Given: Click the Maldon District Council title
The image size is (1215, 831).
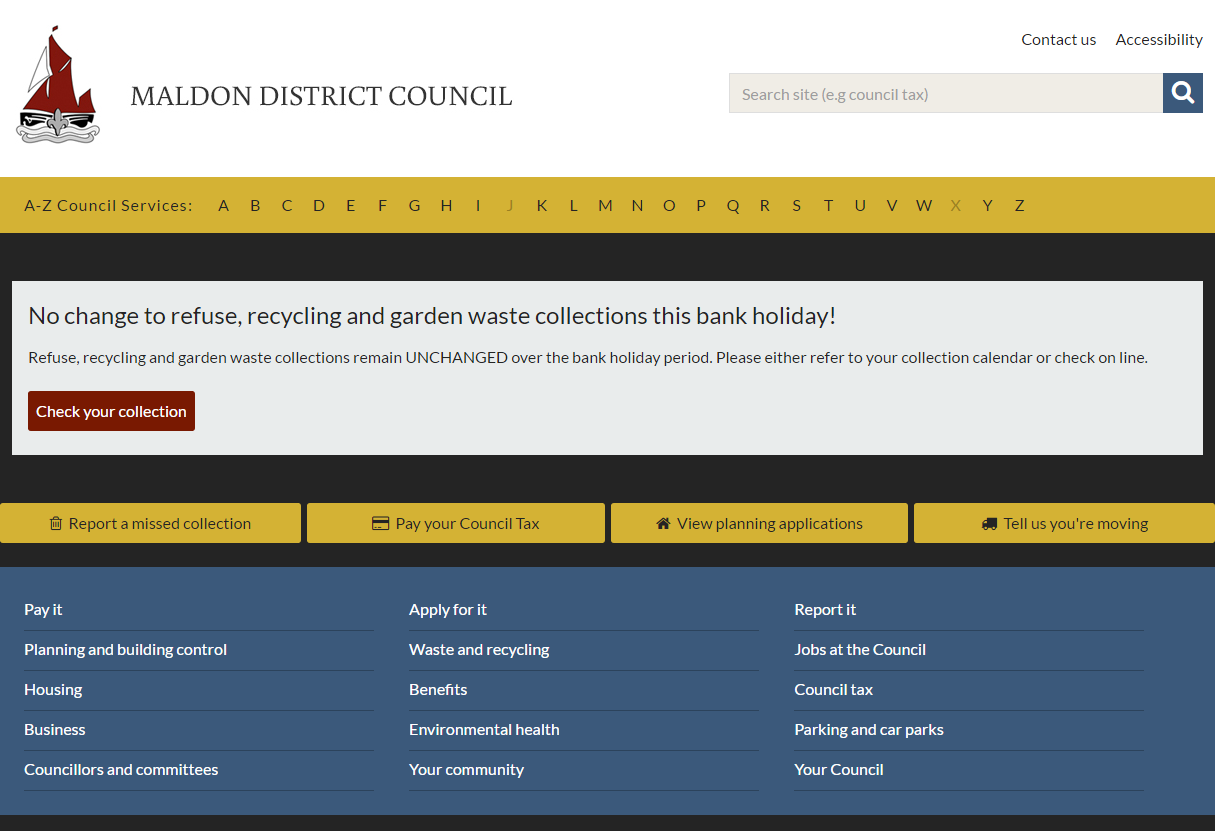Looking at the screenshot, I should click(321, 97).
